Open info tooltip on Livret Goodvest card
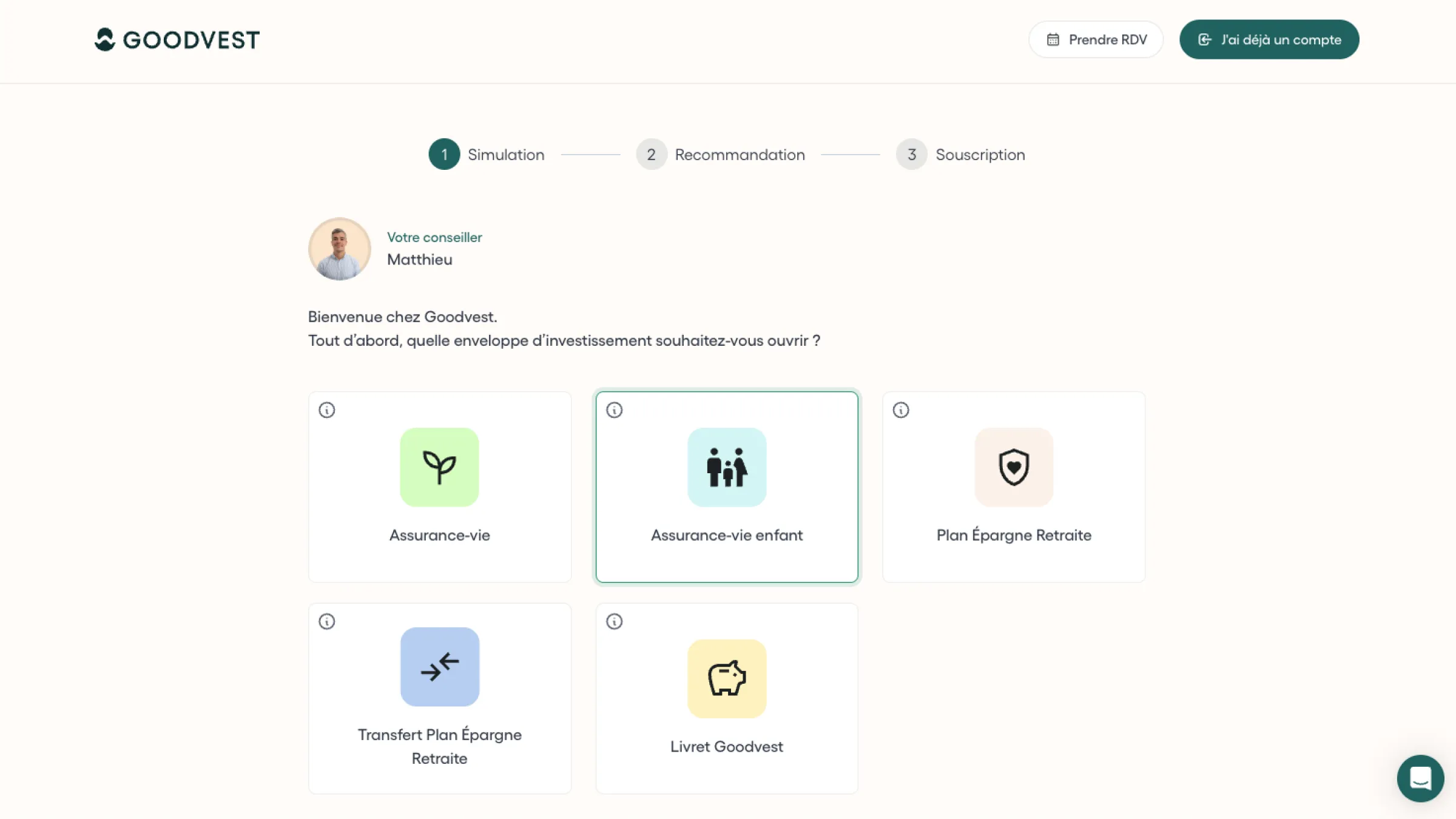The width and height of the screenshot is (1456, 819). click(615, 621)
